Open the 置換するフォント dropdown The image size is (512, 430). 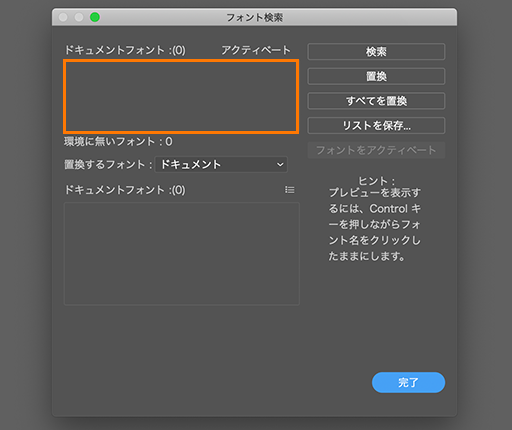tap(221, 164)
